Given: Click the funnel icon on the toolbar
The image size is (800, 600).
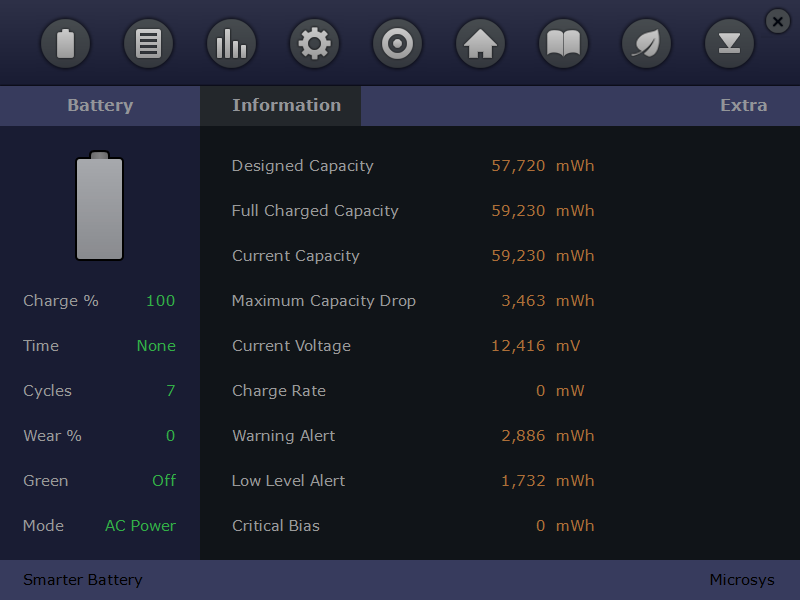Looking at the screenshot, I should pyautogui.click(x=729, y=43).
